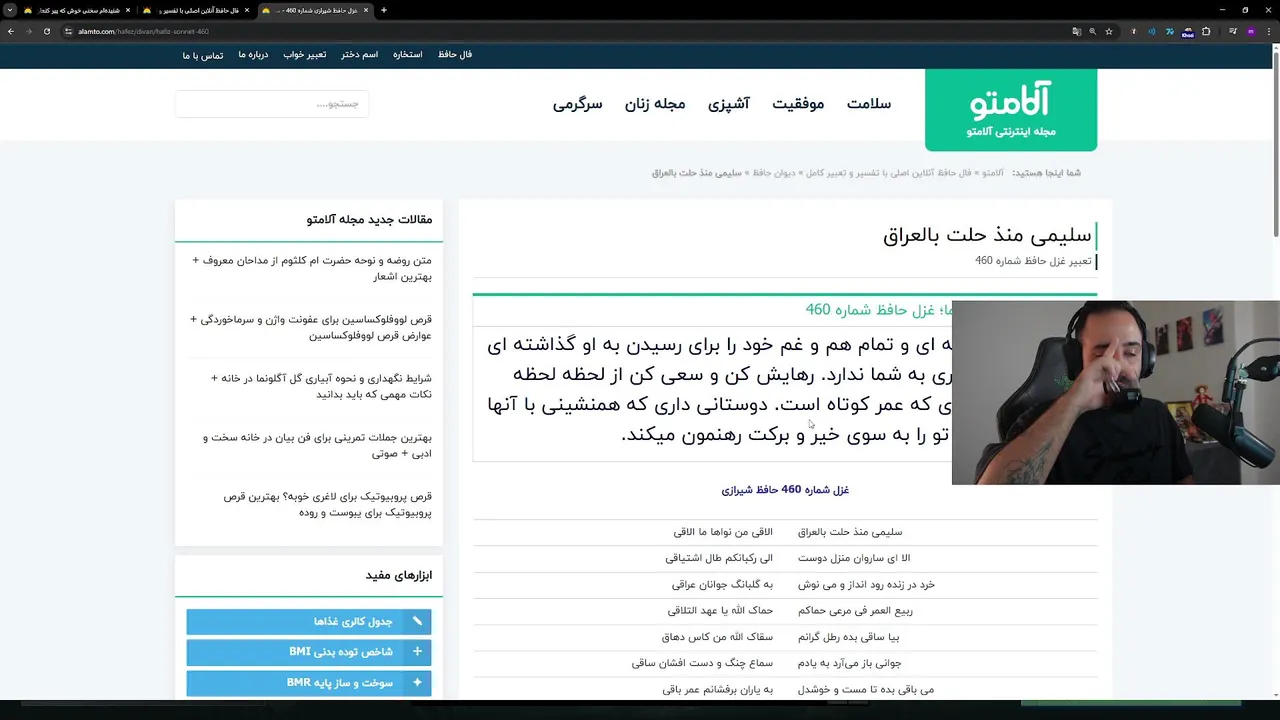Click plus icon on BMR button
This screenshot has height=720, width=1280.
pyautogui.click(x=417, y=683)
